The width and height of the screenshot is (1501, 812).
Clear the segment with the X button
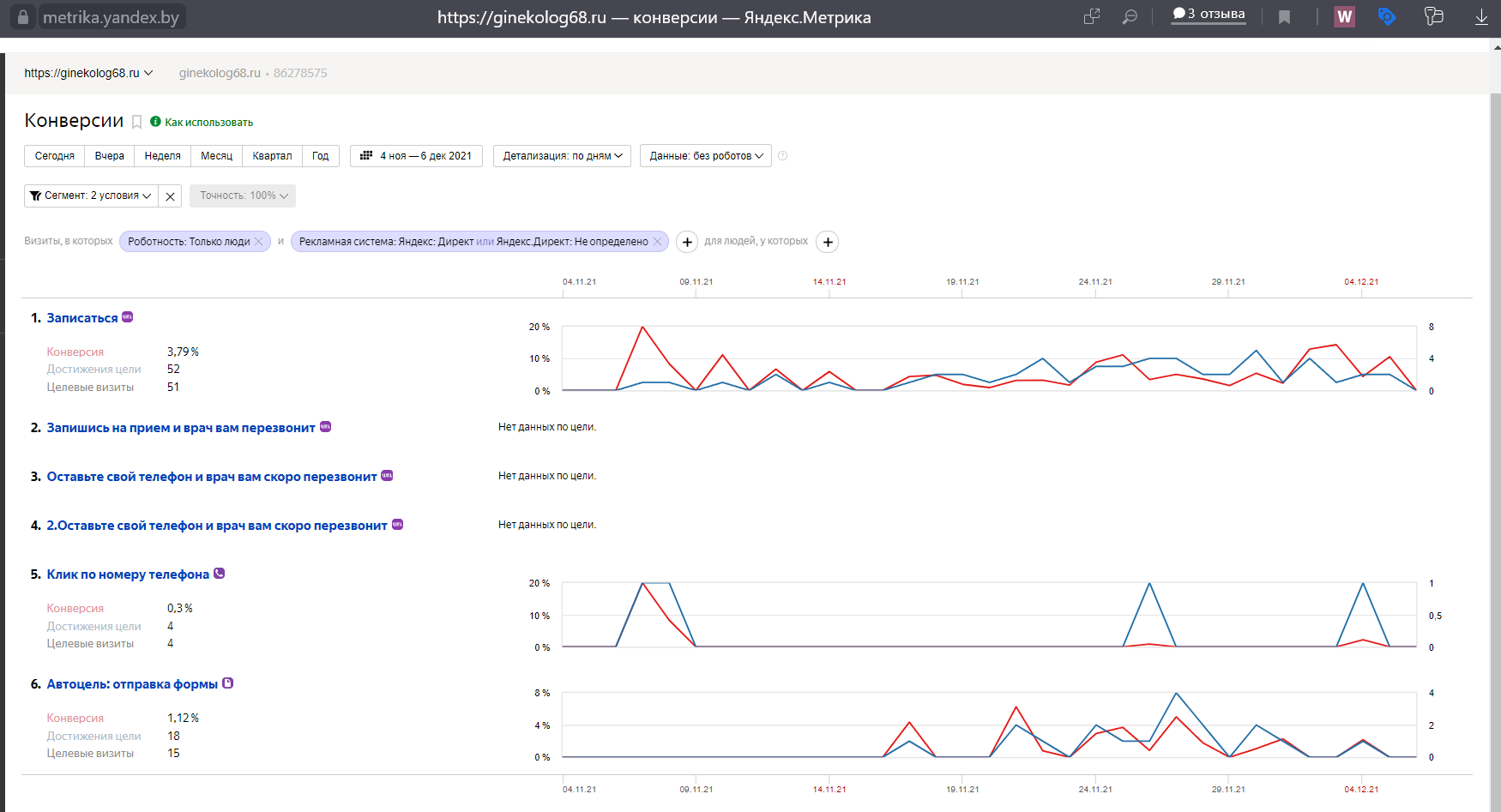click(170, 196)
